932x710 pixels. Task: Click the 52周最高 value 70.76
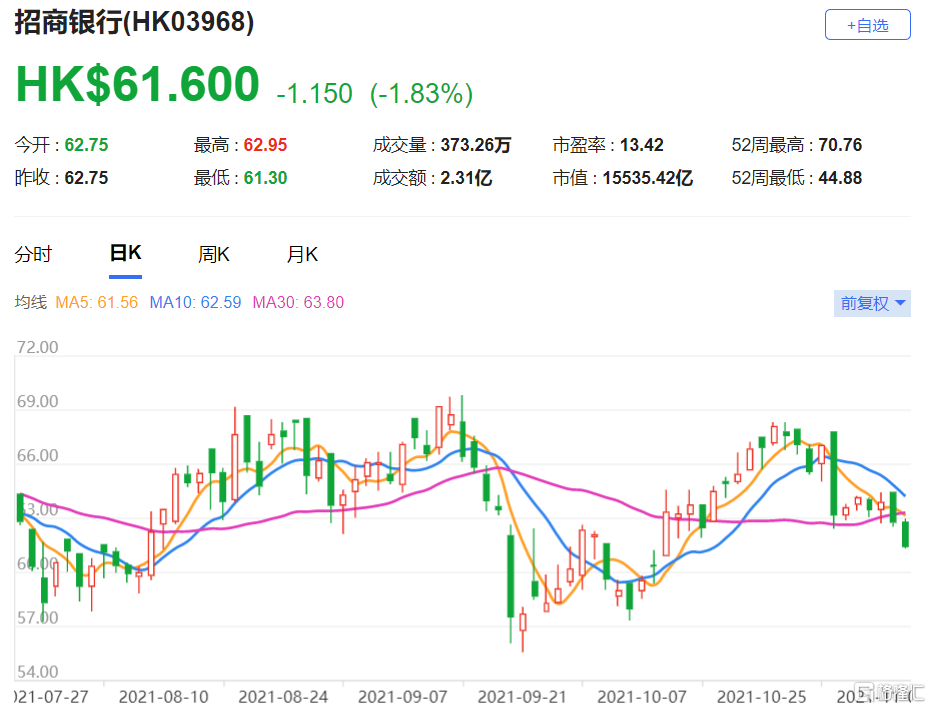(x=840, y=145)
